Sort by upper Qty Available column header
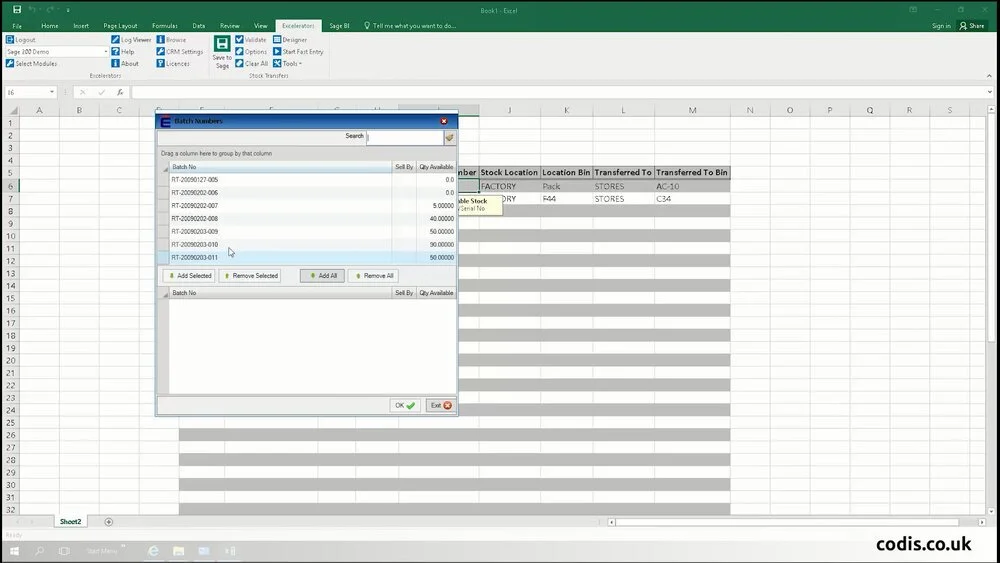1000x563 pixels. [436, 167]
